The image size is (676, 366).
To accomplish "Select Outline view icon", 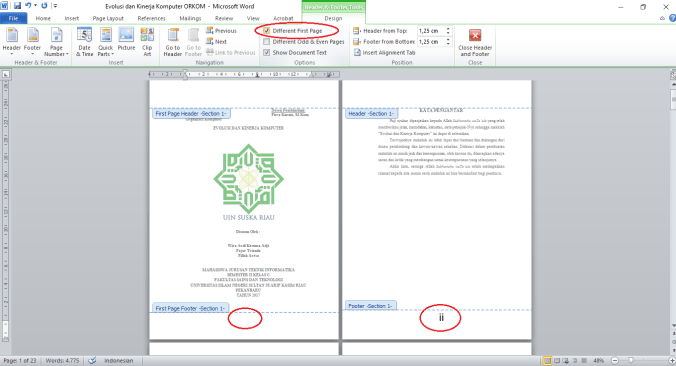I will tap(575, 360).
